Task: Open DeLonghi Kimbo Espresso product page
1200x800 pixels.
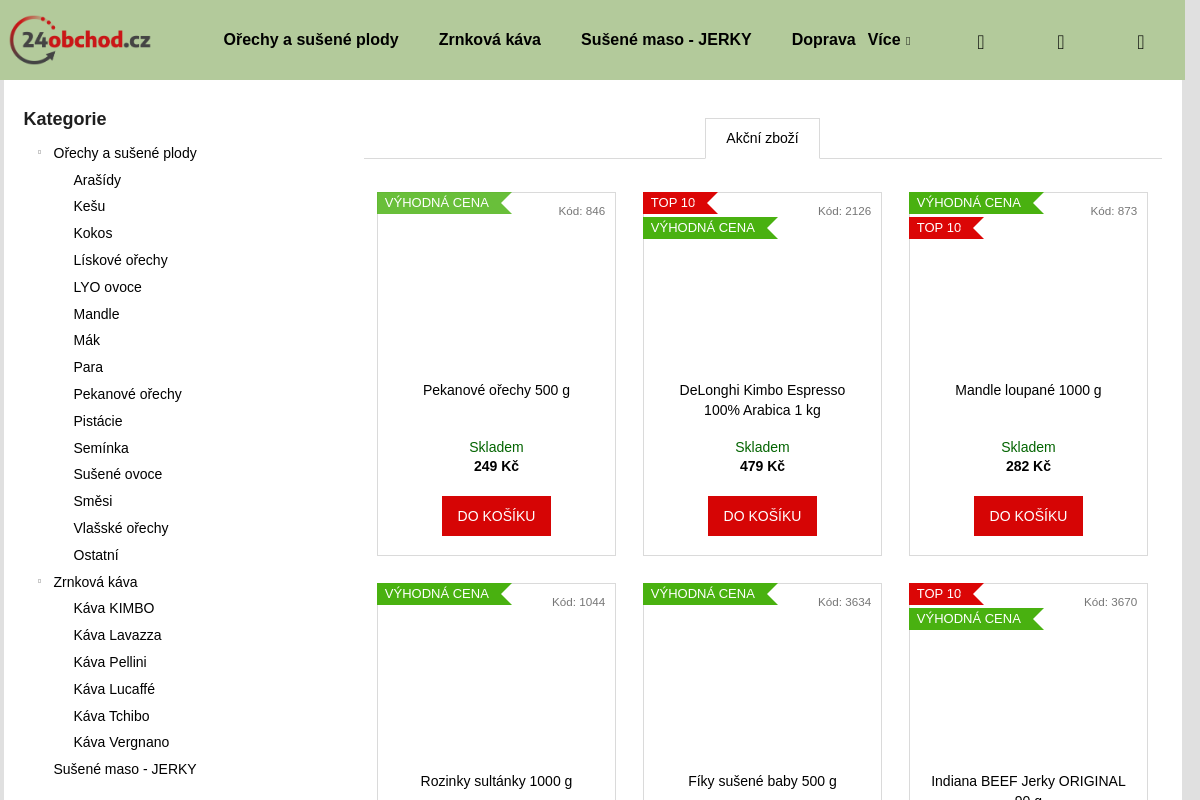Action: (x=762, y=400)
